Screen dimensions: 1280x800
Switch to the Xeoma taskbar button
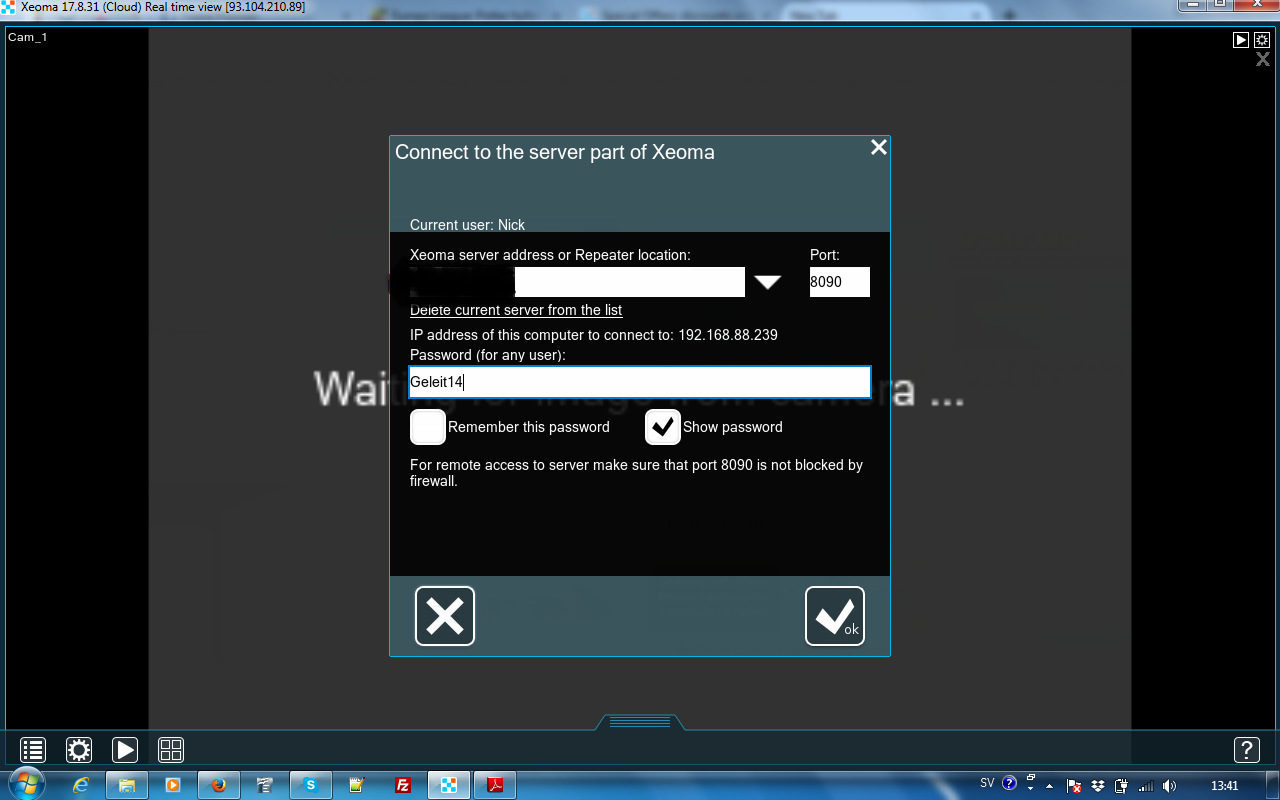click(x=449, y=785)
